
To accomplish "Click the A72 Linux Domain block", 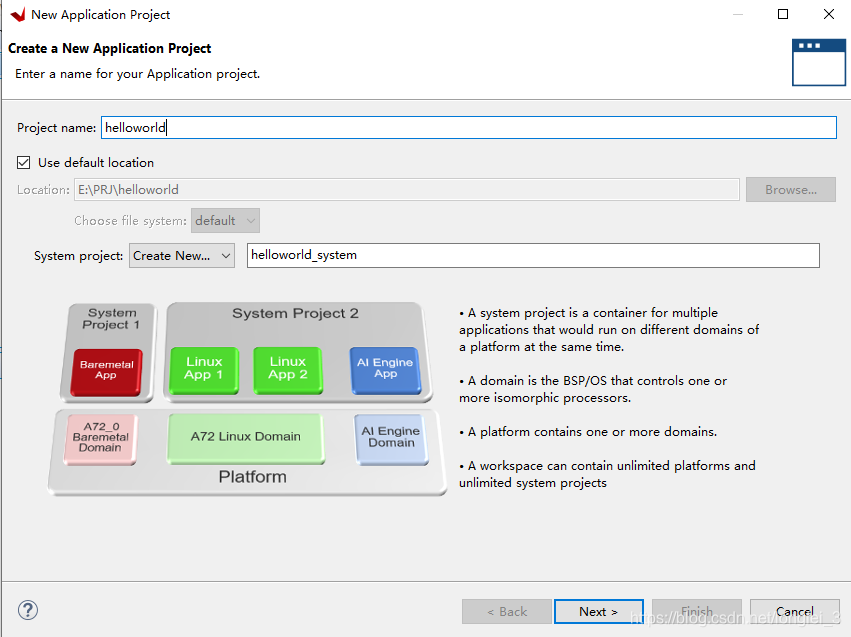I will tap(246, 437).
